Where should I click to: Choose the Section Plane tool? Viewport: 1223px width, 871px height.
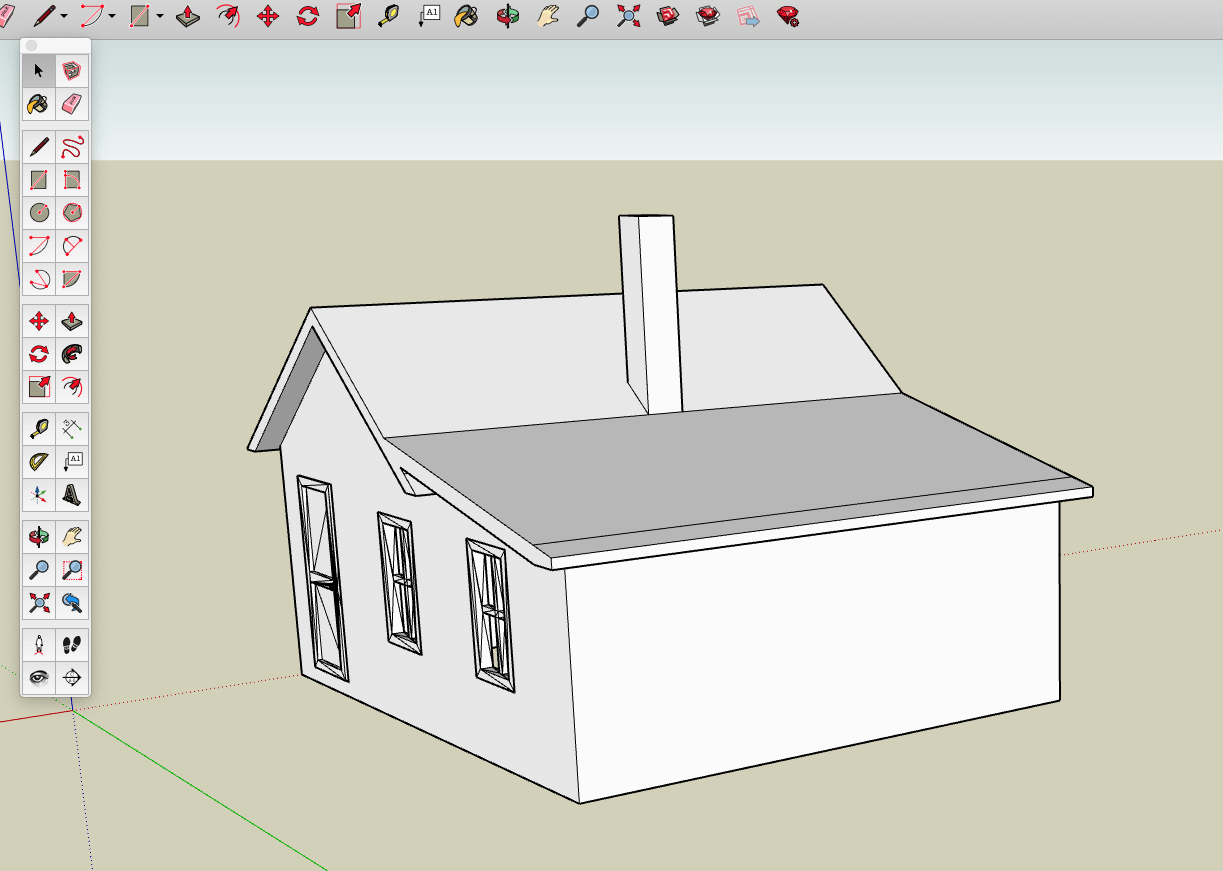[x=72, y=678]
